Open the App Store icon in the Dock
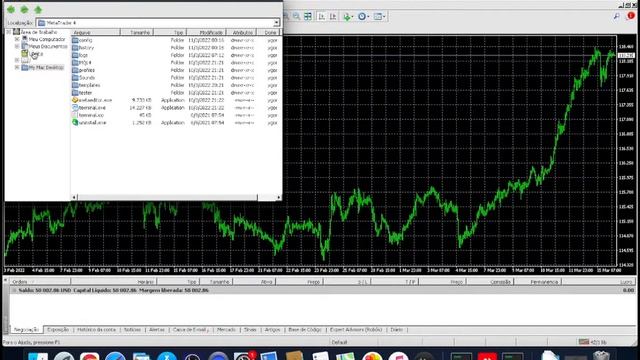 [167, 356]
